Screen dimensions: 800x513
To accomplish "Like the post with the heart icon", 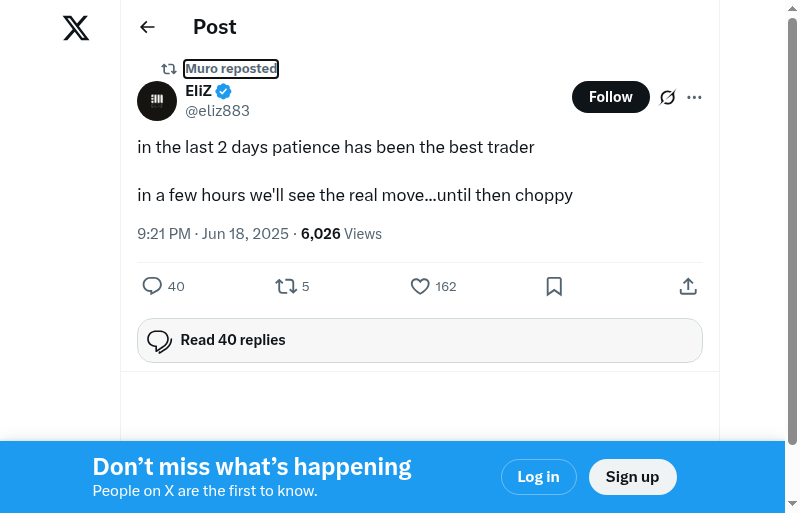I will click(x=420, y=286).
